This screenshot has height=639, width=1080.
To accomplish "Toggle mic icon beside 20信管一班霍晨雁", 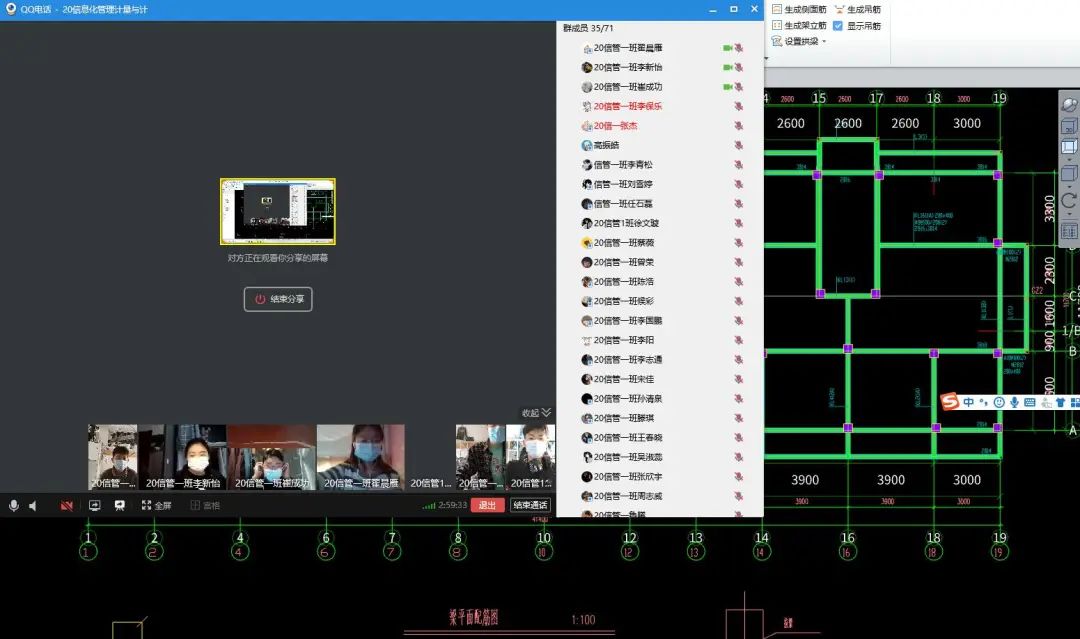I will pos(739,48).
